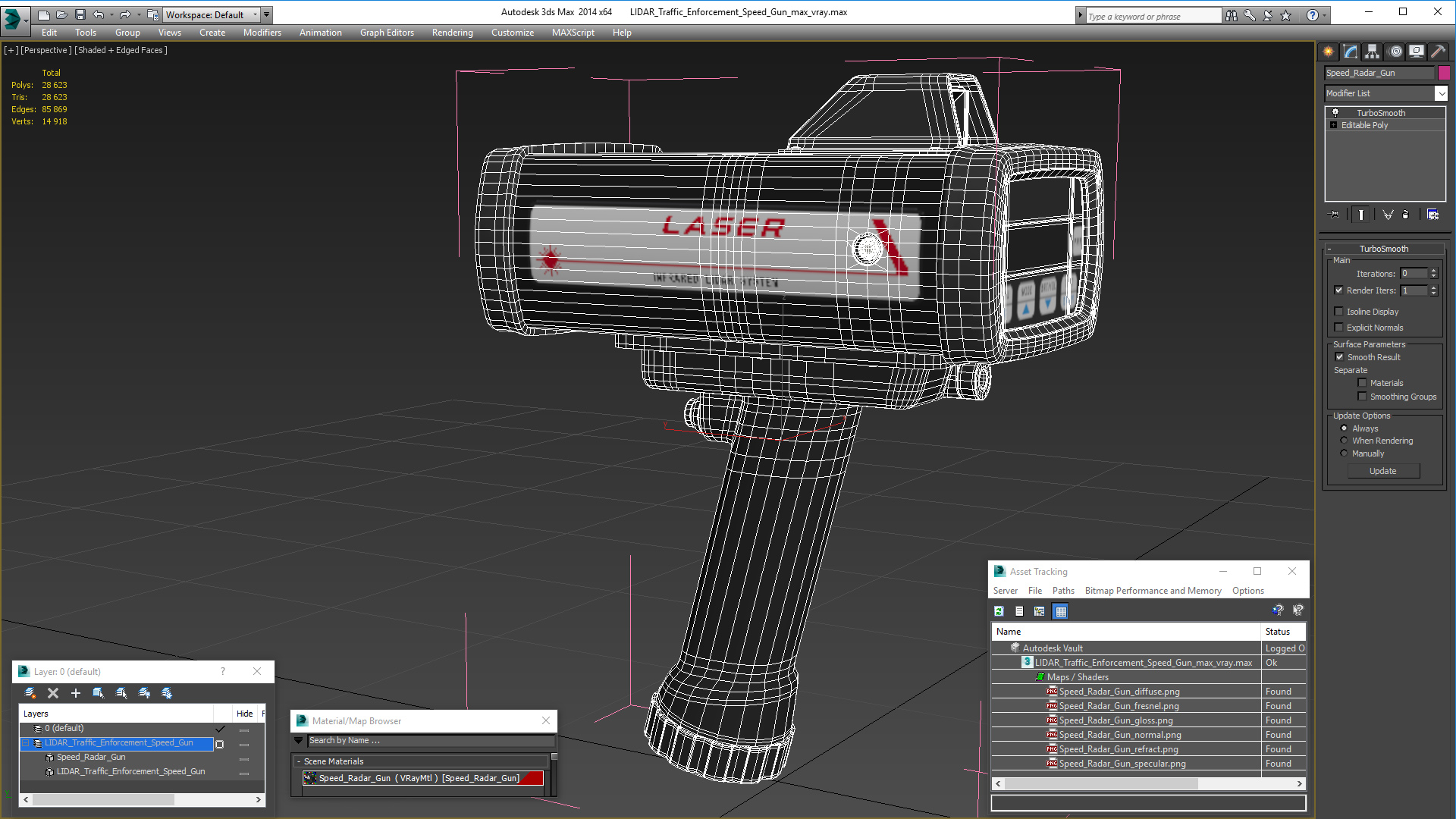The width and height of the screenshot is (1456, 819).
Task: Enable Separate by Materials checkbox
Action: click(1362, 383)
